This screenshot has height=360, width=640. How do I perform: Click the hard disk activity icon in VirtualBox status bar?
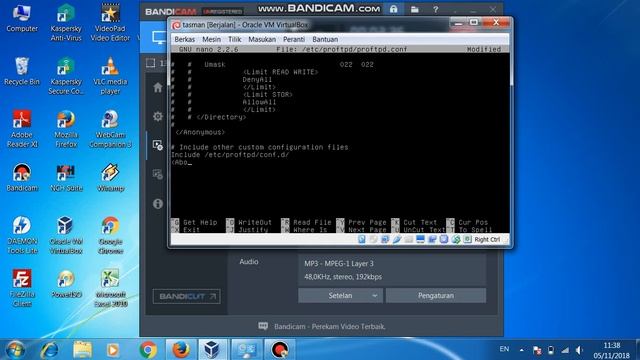pos(362,240)
